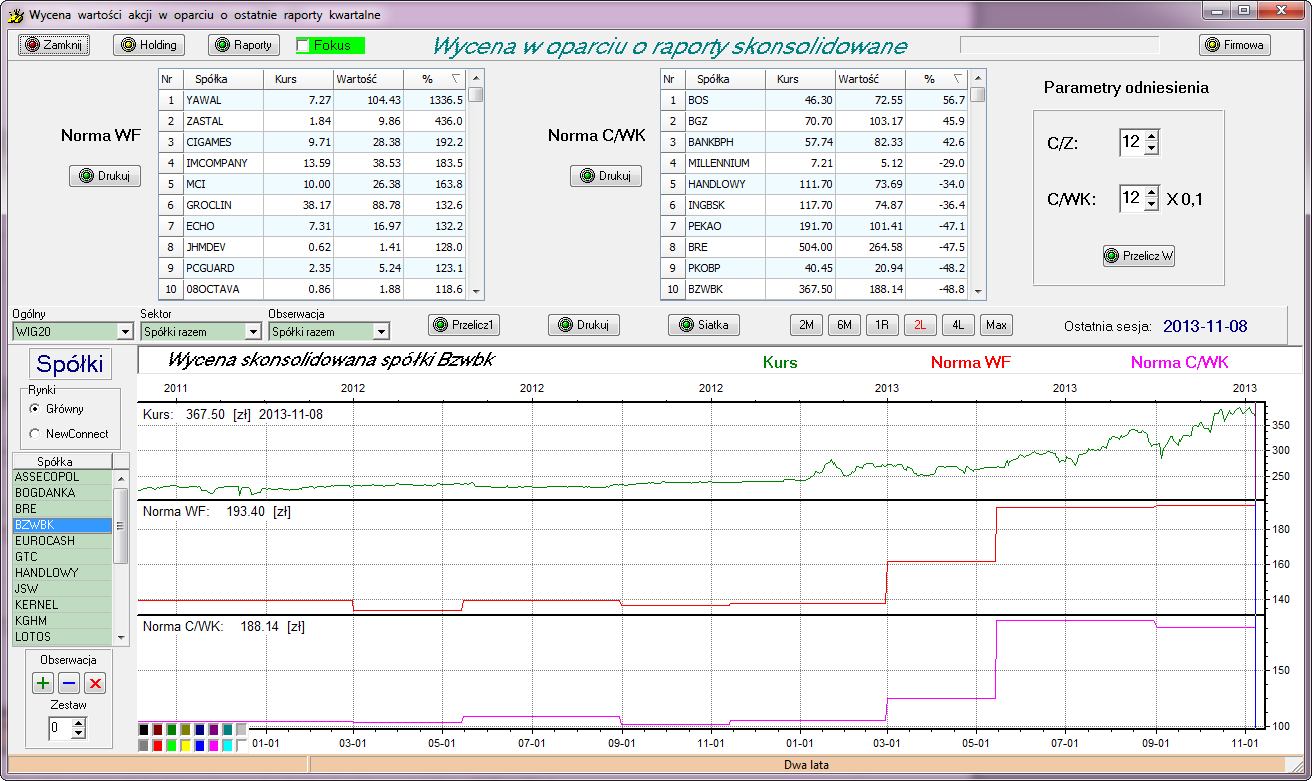Increase the C/Z value with up arrow
This screenshot has height=781, width=1312.
[x=1151, y=137]
